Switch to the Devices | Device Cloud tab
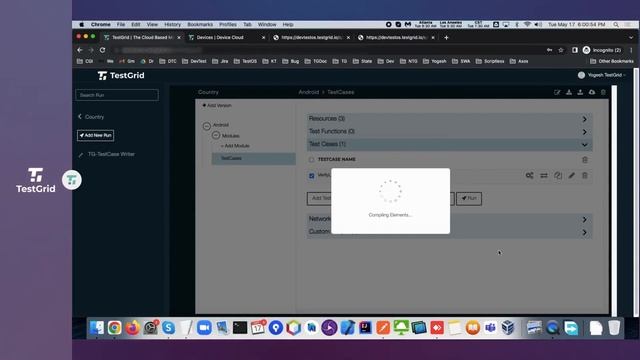640x360 pixels. click(x=227, y=38)
